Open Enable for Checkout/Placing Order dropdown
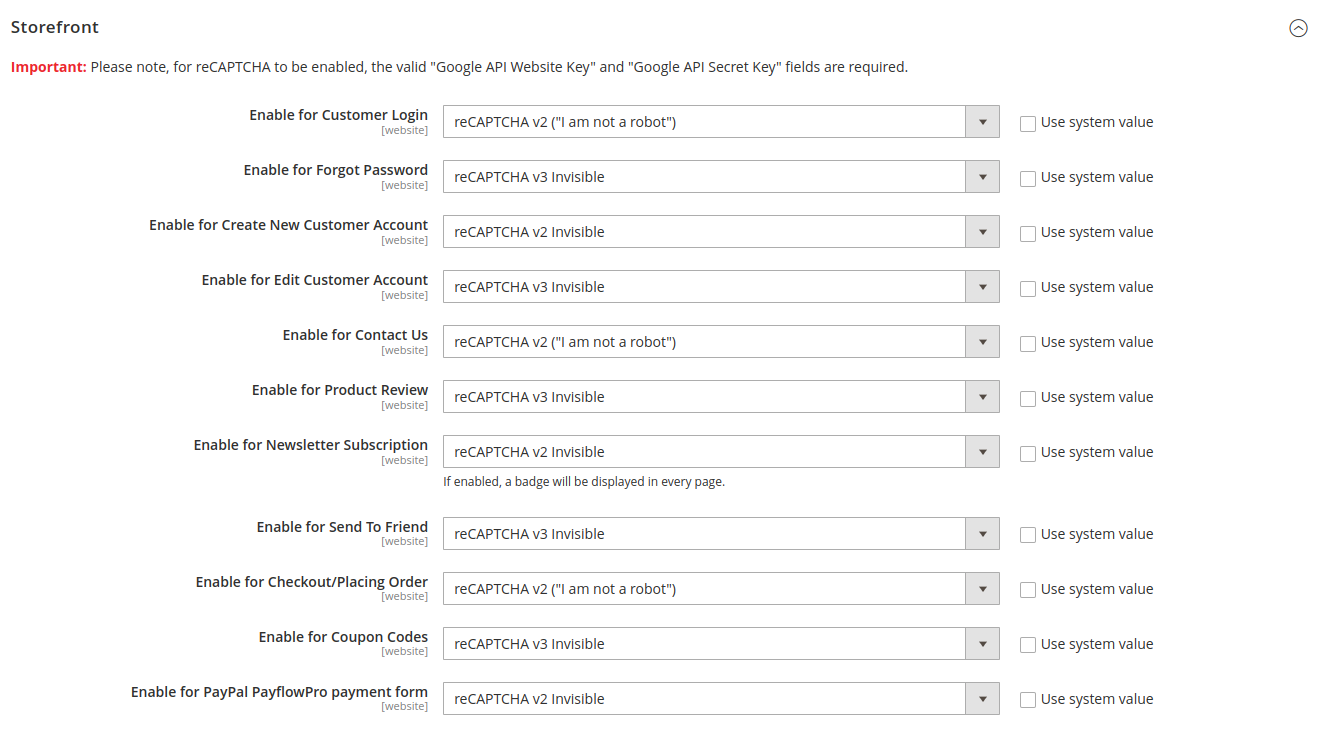 pos(721,589)
